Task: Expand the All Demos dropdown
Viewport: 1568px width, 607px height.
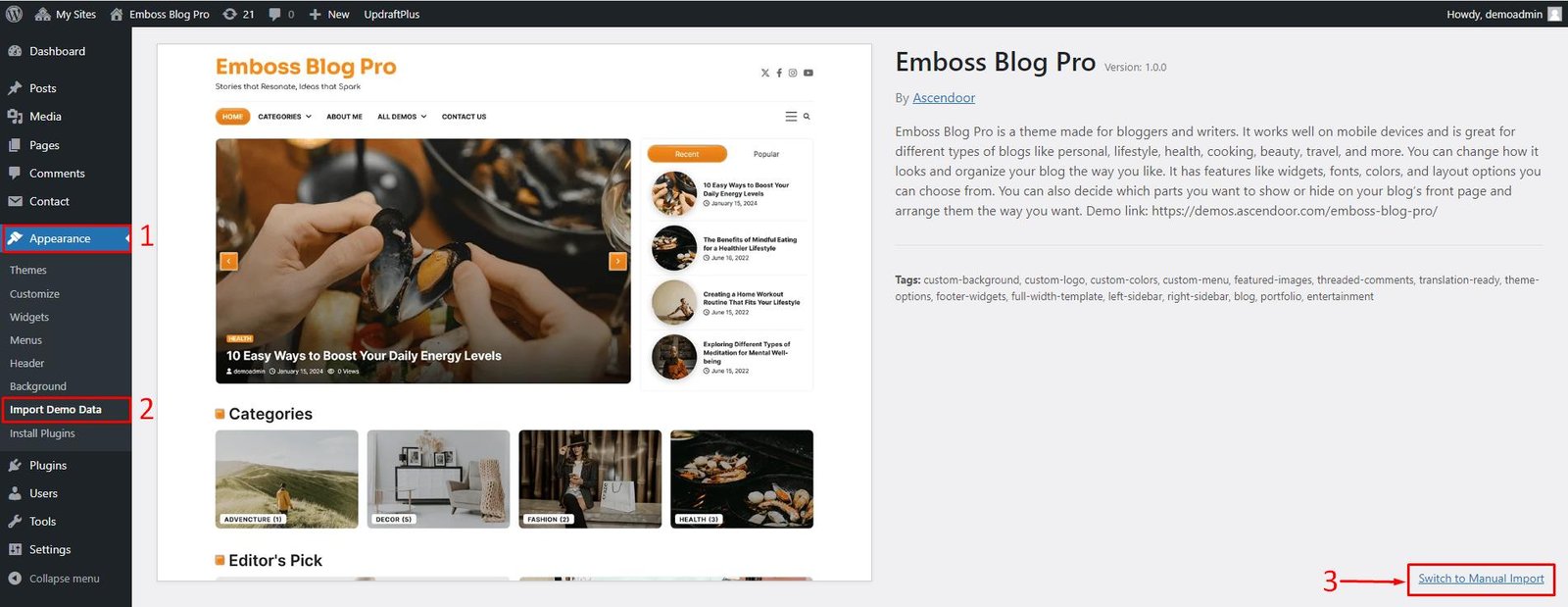Action: click(x=402, y=117)
